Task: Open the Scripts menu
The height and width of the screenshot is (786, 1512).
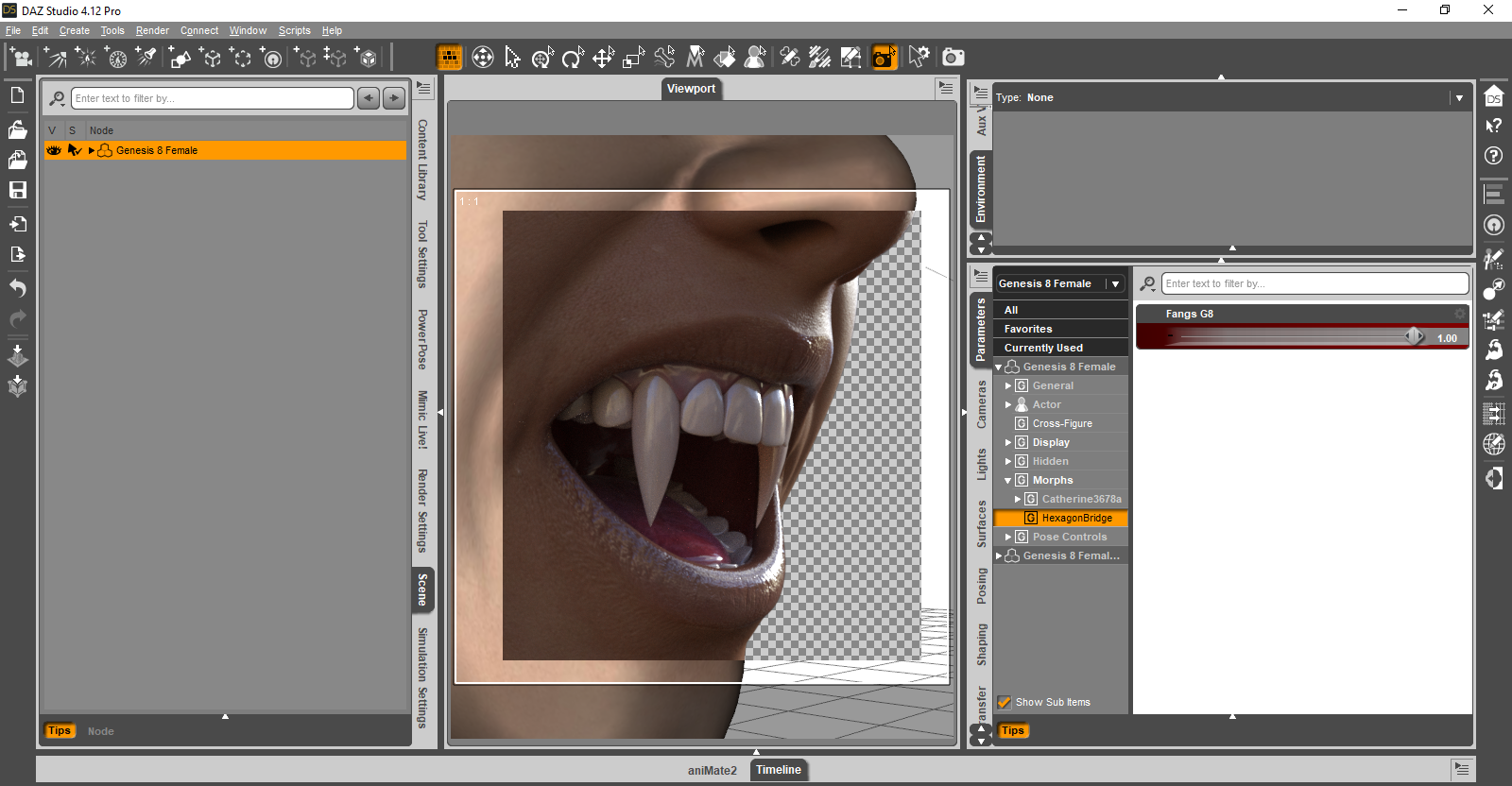Action: (294, 30)
